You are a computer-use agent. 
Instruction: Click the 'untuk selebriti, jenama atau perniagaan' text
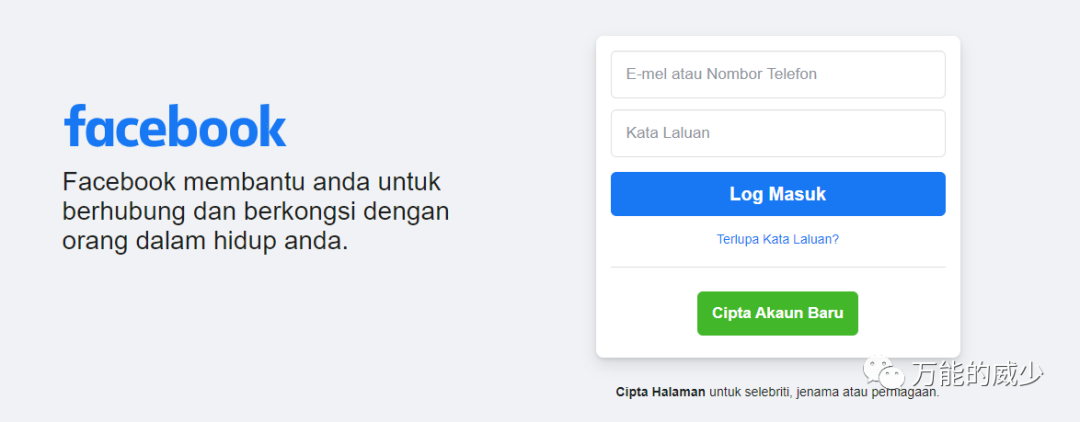tap(824, 393)
